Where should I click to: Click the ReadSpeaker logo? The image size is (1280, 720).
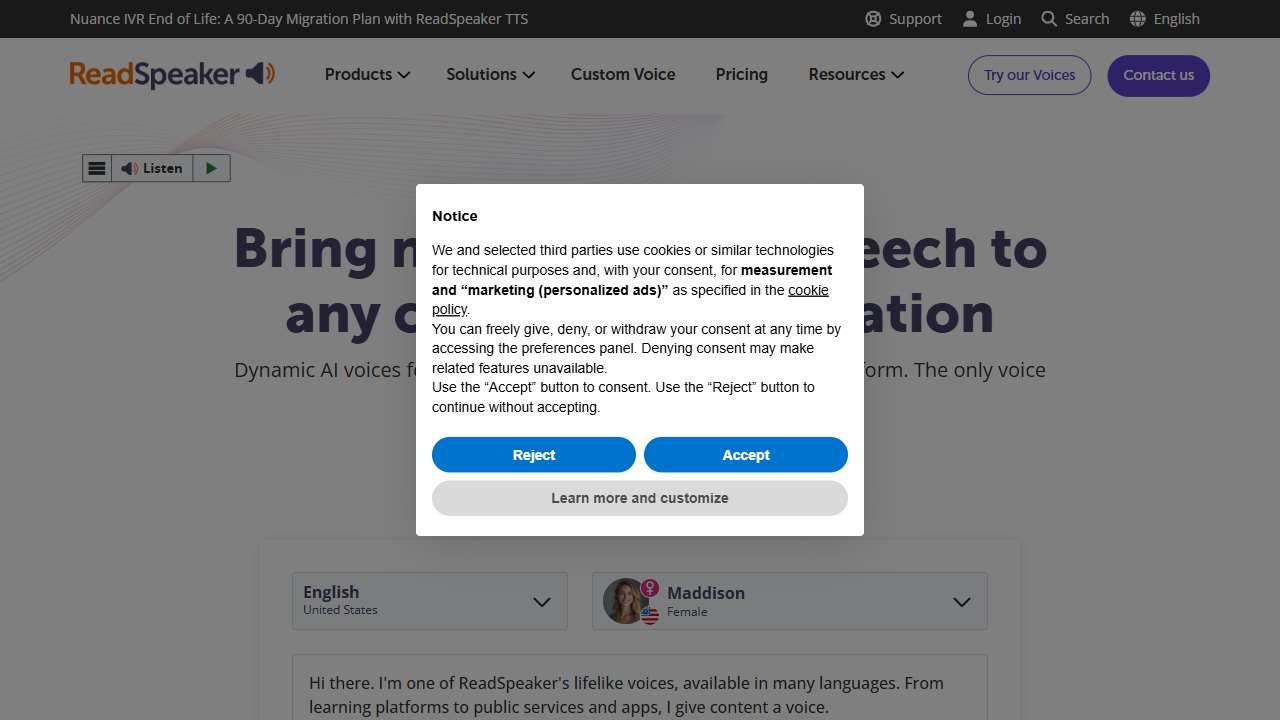(x=172, y=74)
